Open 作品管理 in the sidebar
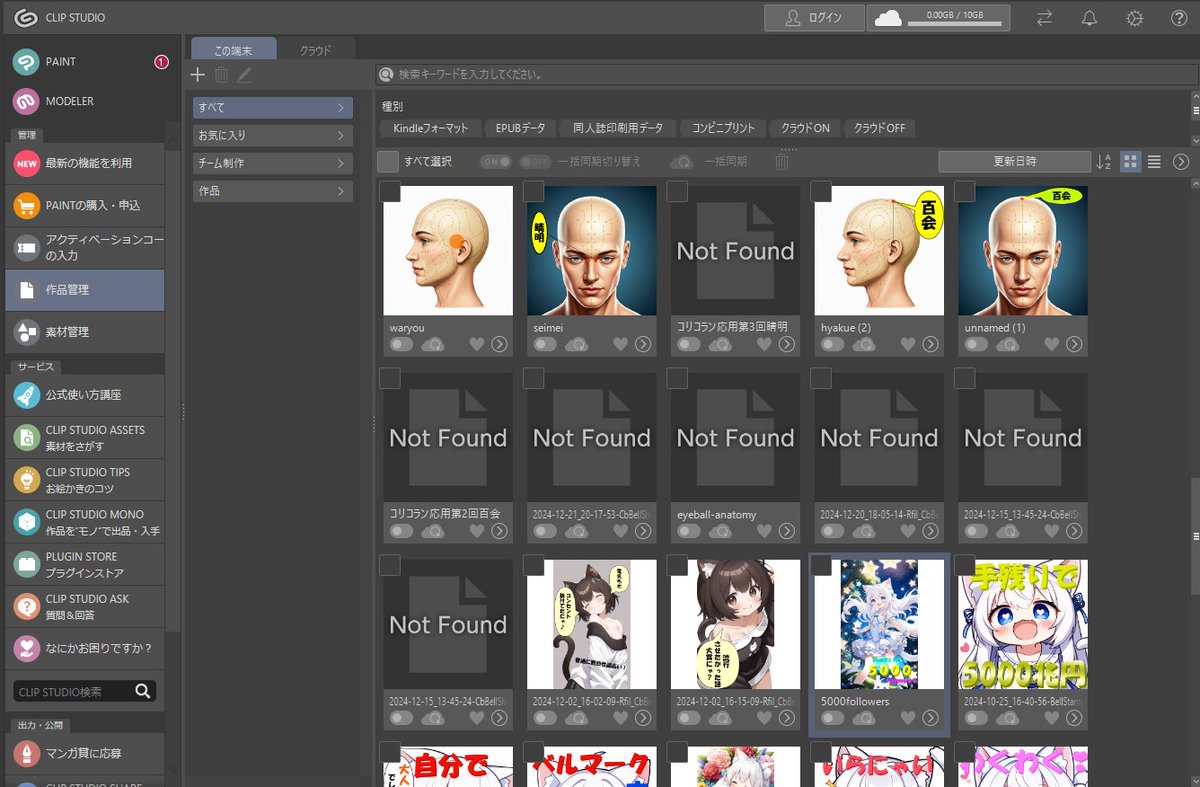Image resolution: width=1200 pixels, height=787 pixels. tap(85, 290)
